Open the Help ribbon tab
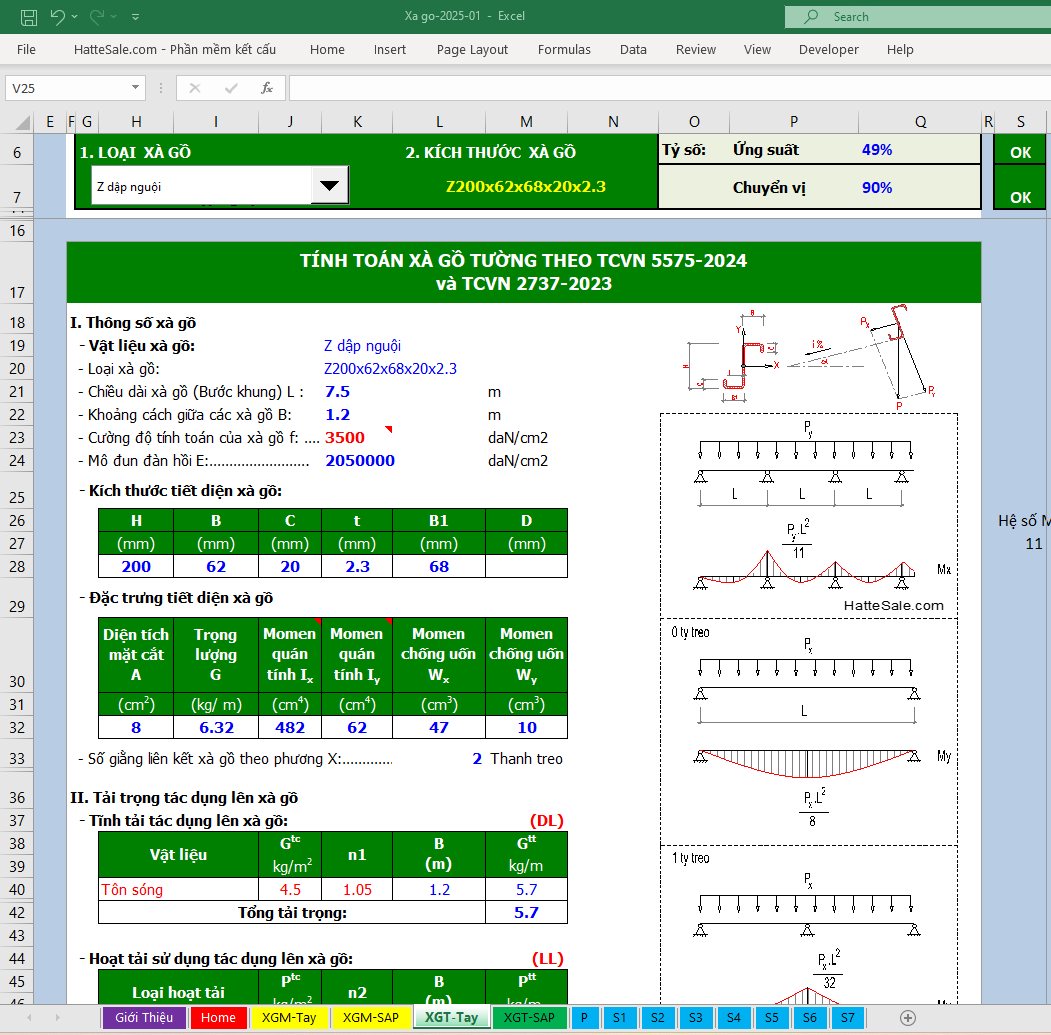Viewport: 1051px width, 1035px height. [900, 50]
